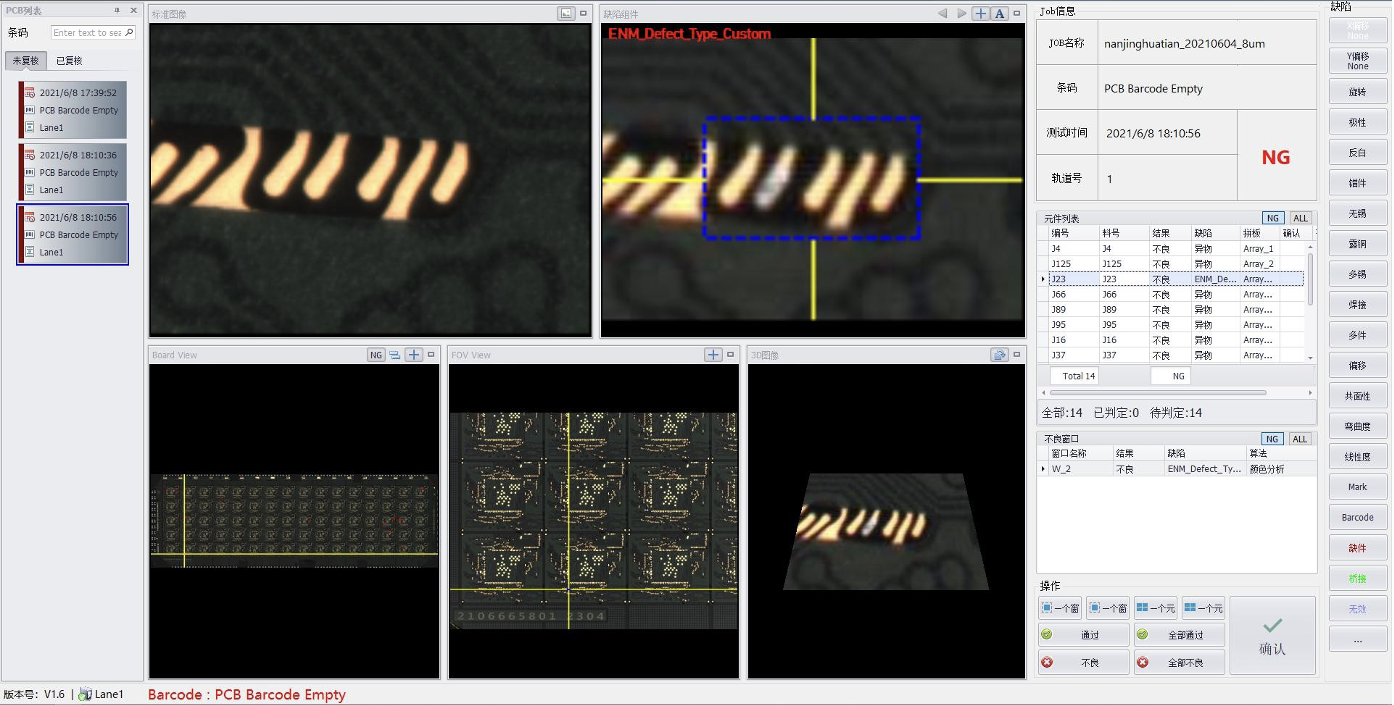
Task: Pin the PCB列表 panel
Action: [x=117, y=10]
